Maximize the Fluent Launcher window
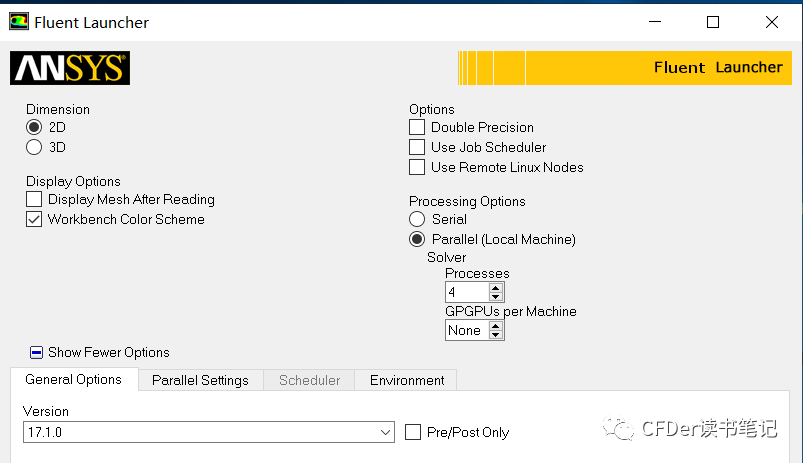This screenshot has width=803, height=463. click(x=713, y=22)
